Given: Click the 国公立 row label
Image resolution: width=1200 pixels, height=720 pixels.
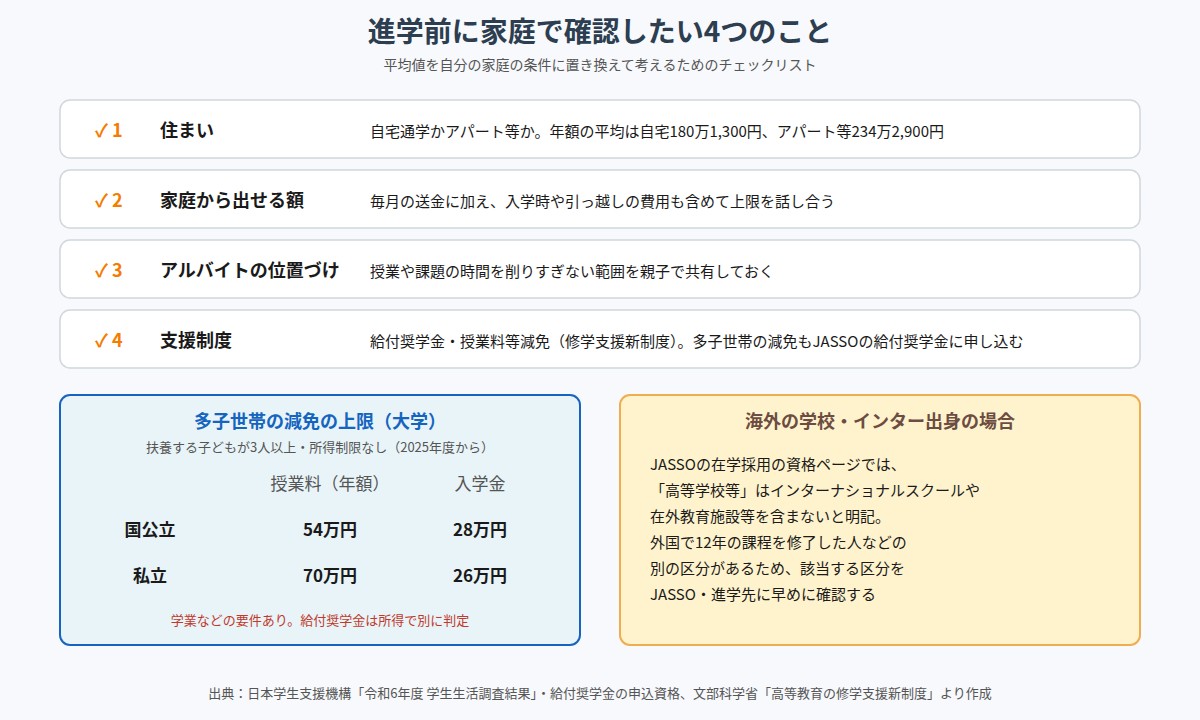Looking at the screenshot, I should click(150, 530).
